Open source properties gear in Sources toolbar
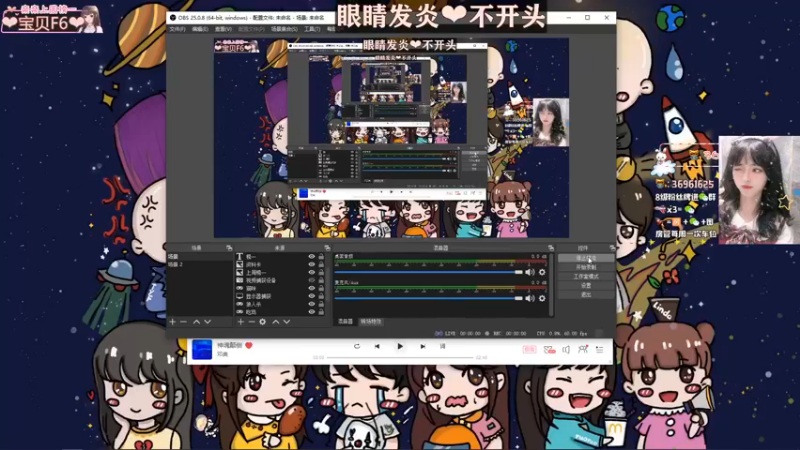The image size is (800, 450). [262, 322]
